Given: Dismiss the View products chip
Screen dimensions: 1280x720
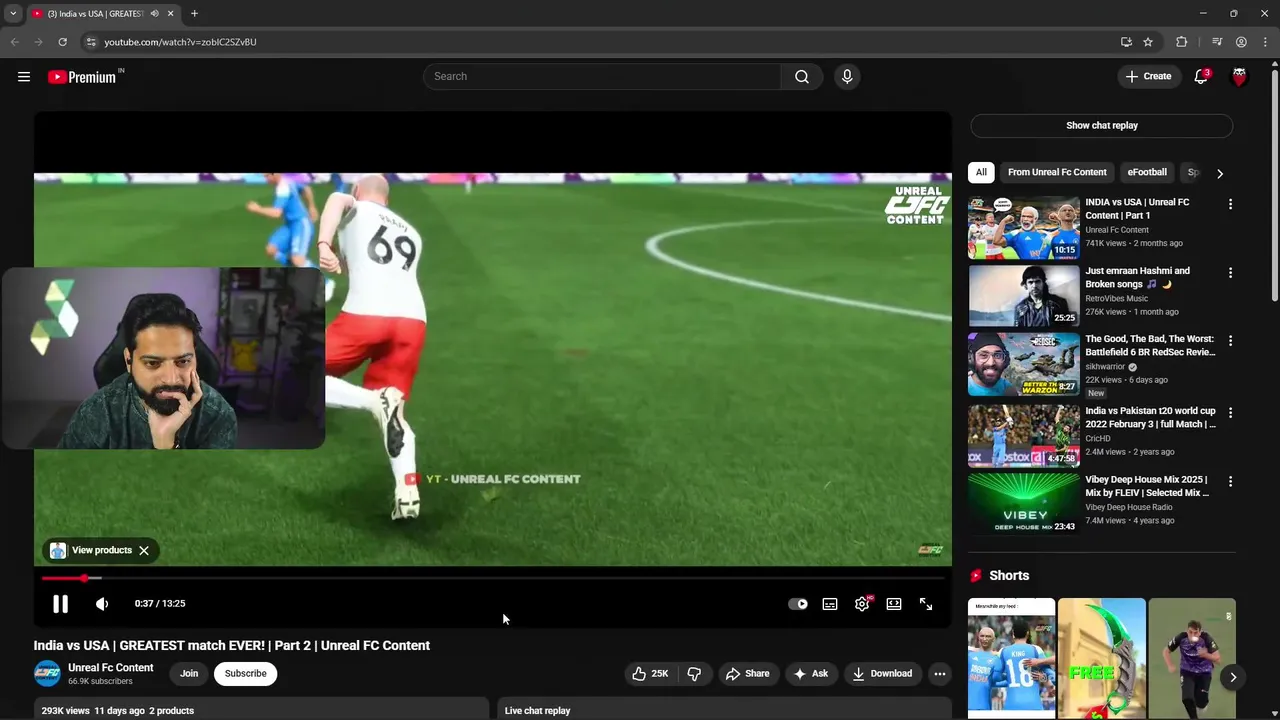Looking at the screenshot, I should tap(144, 551).
